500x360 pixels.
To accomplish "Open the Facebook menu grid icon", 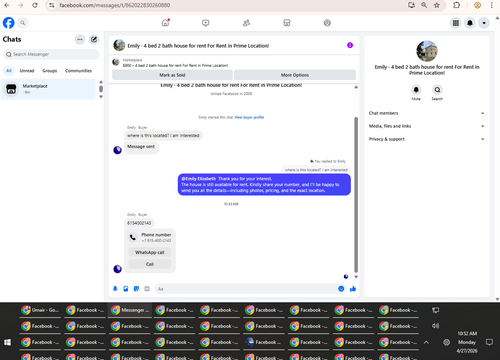I will [x=456, y=23].
